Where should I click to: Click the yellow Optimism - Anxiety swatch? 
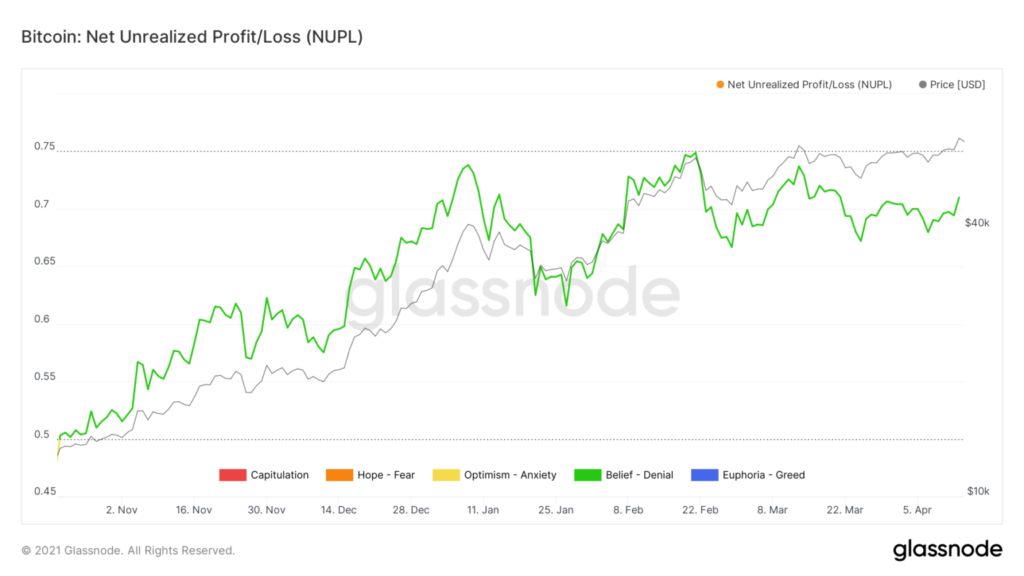[x=445, y=475]
